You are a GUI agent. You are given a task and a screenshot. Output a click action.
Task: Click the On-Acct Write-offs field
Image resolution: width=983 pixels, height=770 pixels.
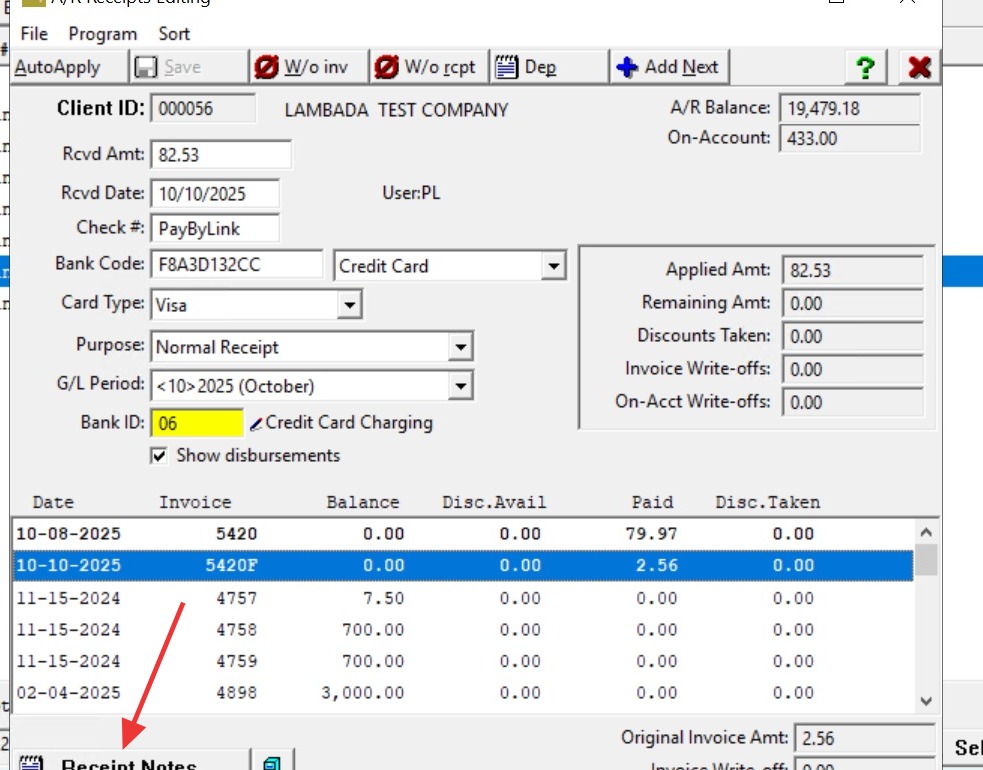pyautogui.click(x=853, y=403)
